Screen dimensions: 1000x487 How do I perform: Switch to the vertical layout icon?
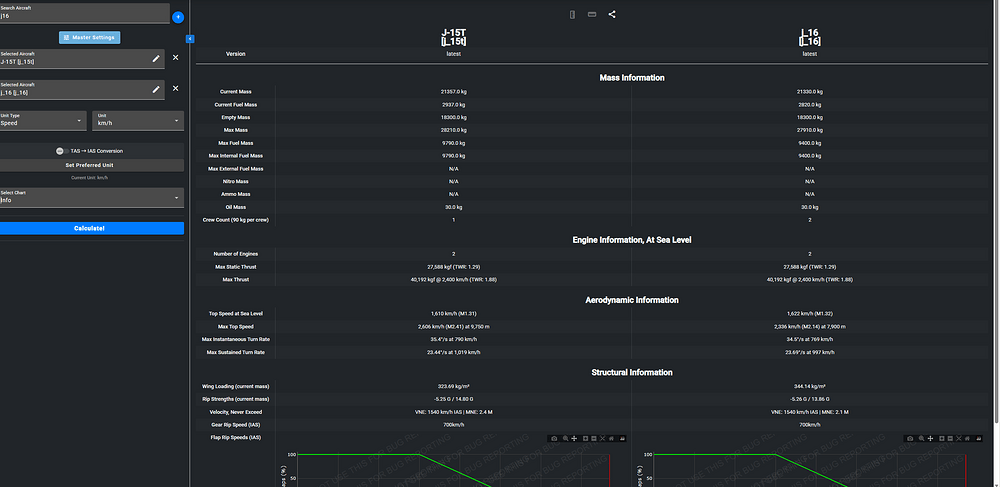point(572,14)
